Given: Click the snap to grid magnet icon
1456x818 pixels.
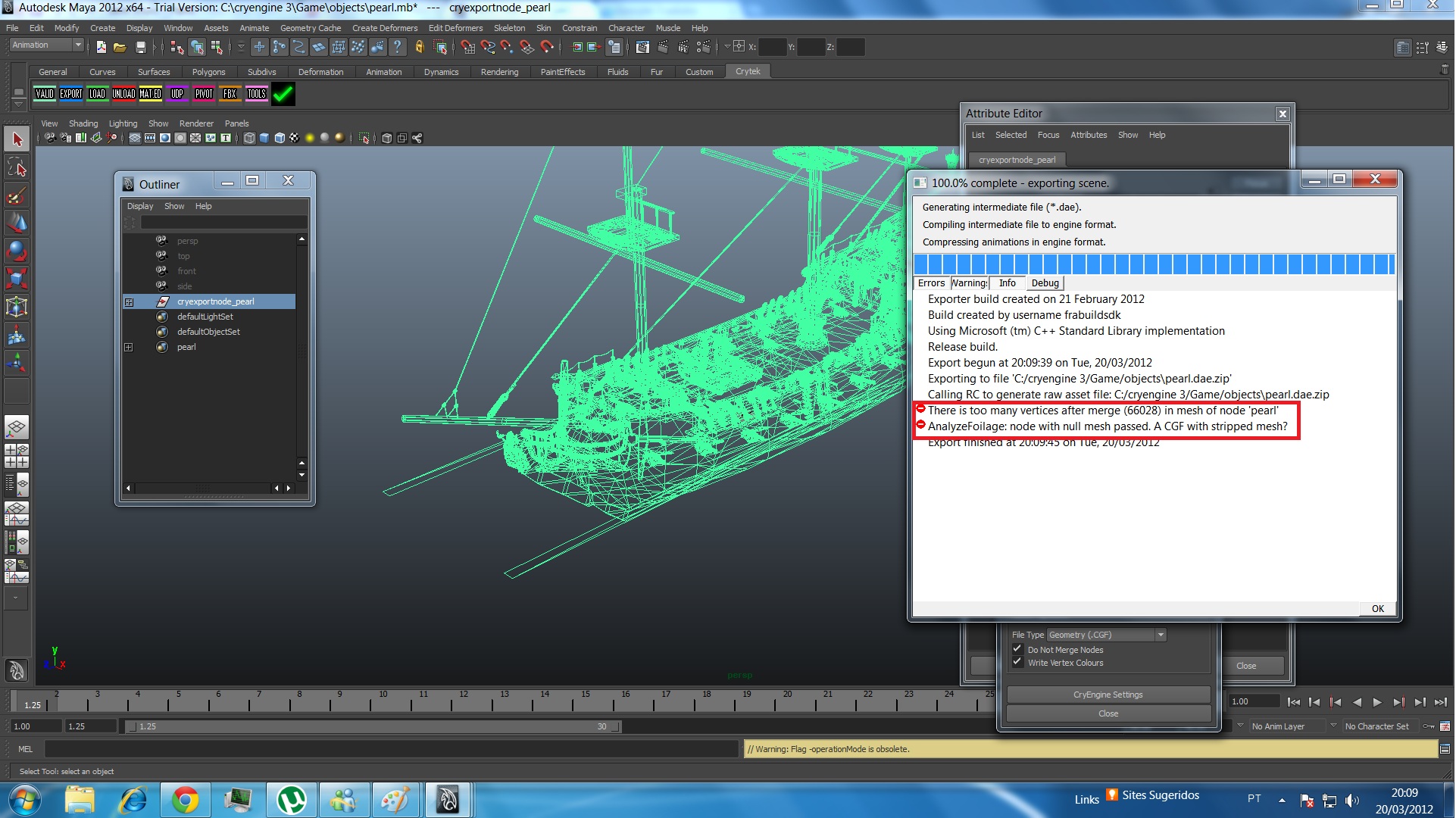Looking at the screenshot, I should [467, 47].
